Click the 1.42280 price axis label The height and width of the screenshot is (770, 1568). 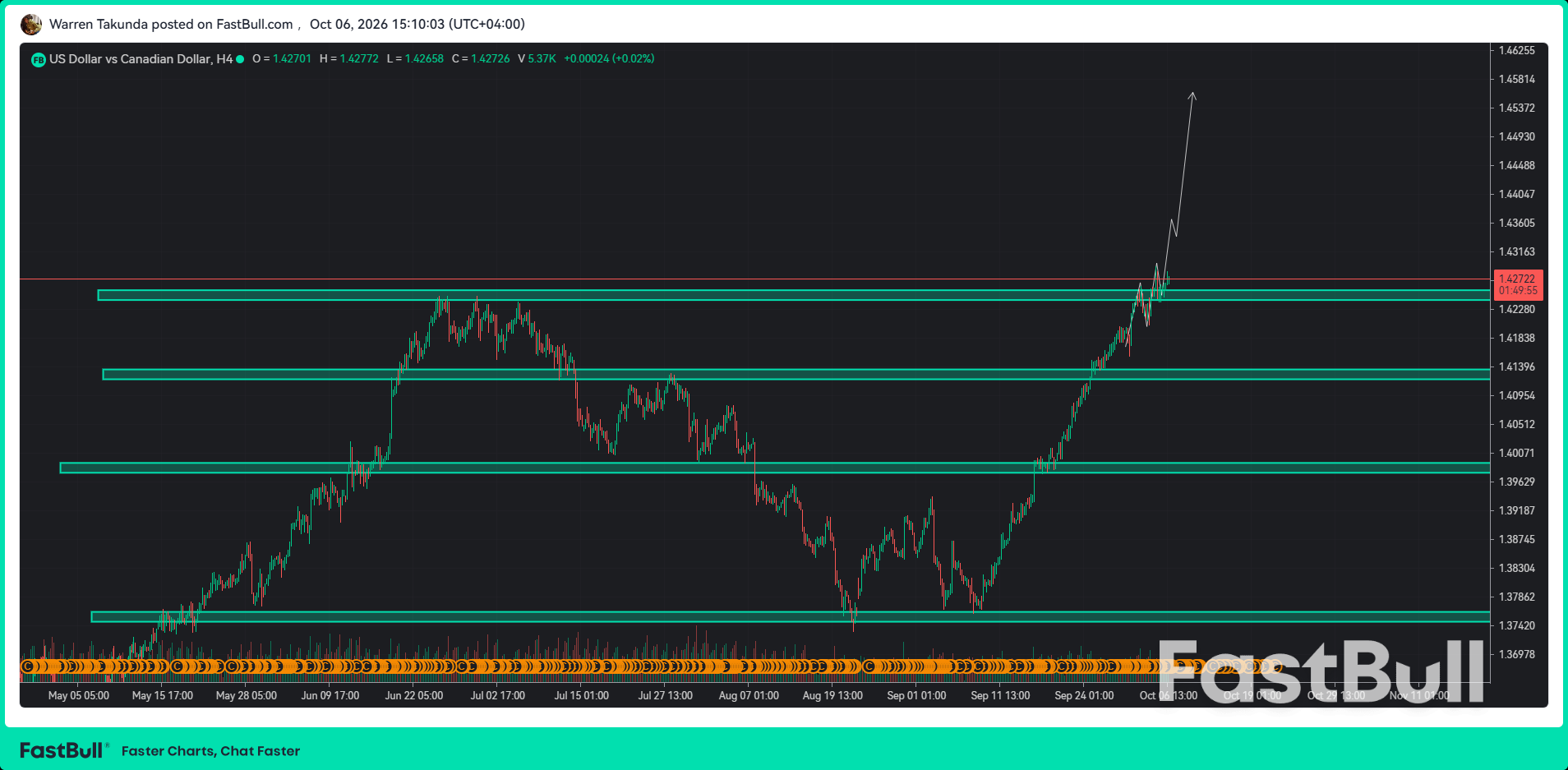click(x=1516, y=309)
